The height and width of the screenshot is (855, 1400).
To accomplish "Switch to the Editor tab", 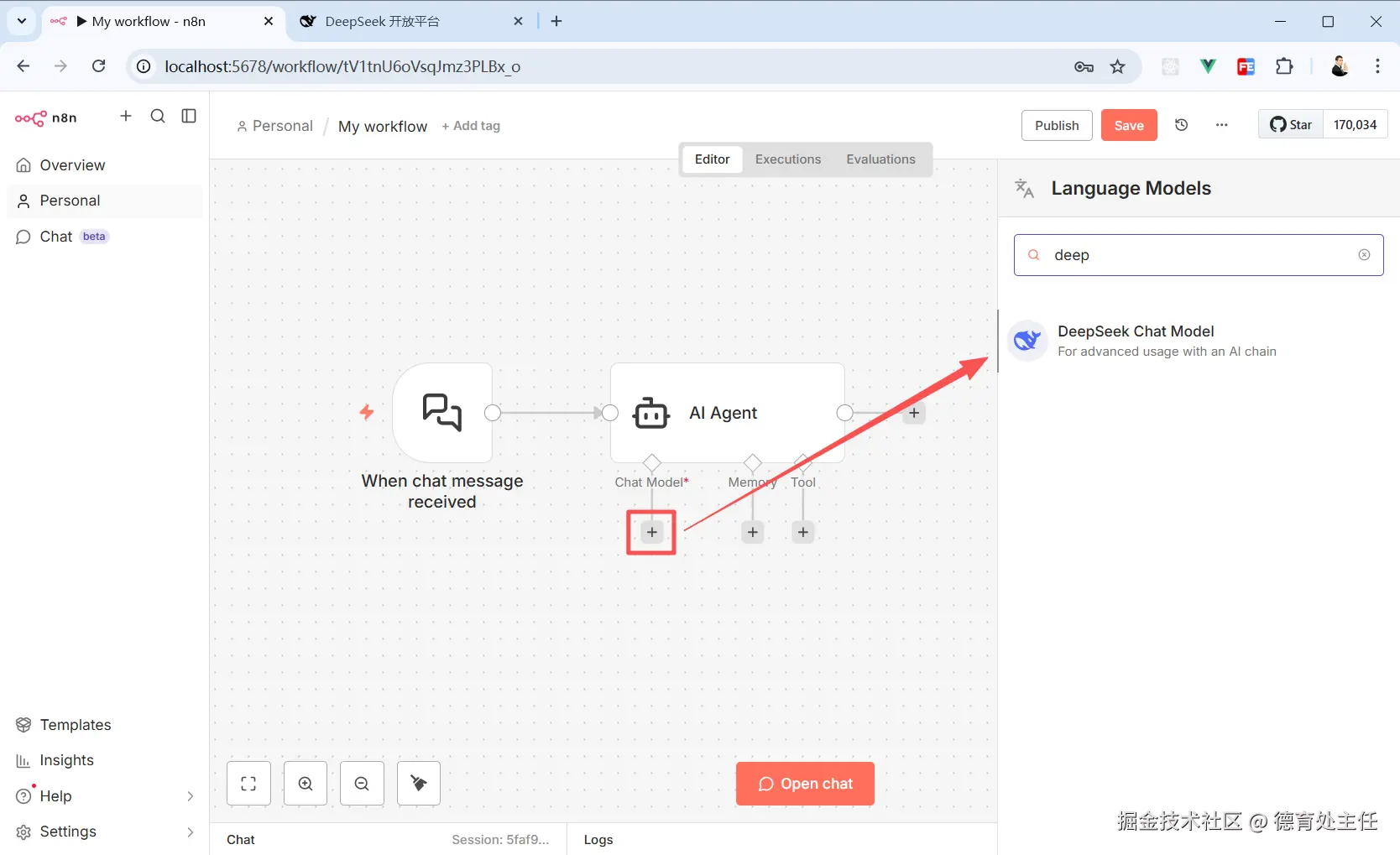I will click(713, 159).
